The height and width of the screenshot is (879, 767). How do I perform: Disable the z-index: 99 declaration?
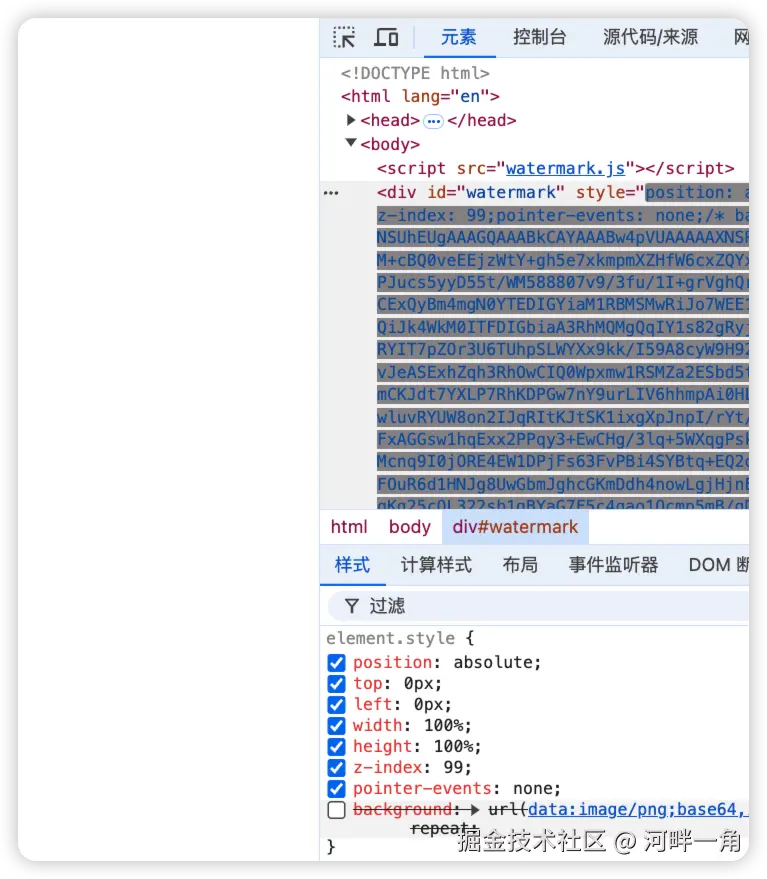click(336, 768)
